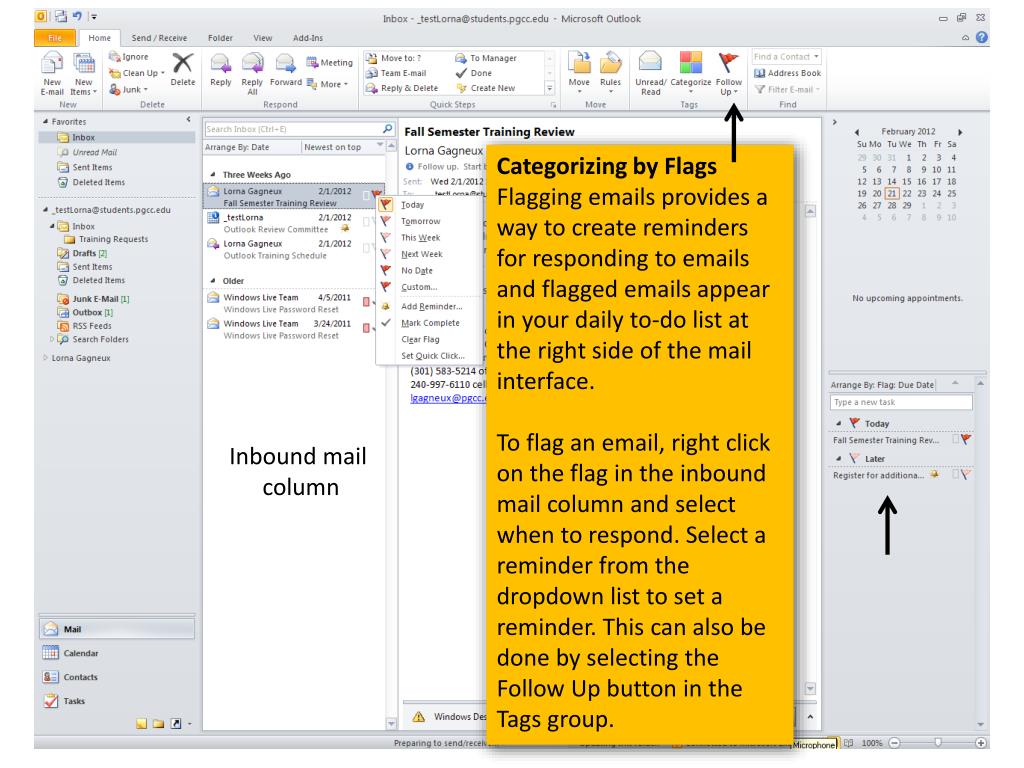Screen dimensions: 1024x768
Task: Click the Forward icon
Action: (x=289, y=68)
